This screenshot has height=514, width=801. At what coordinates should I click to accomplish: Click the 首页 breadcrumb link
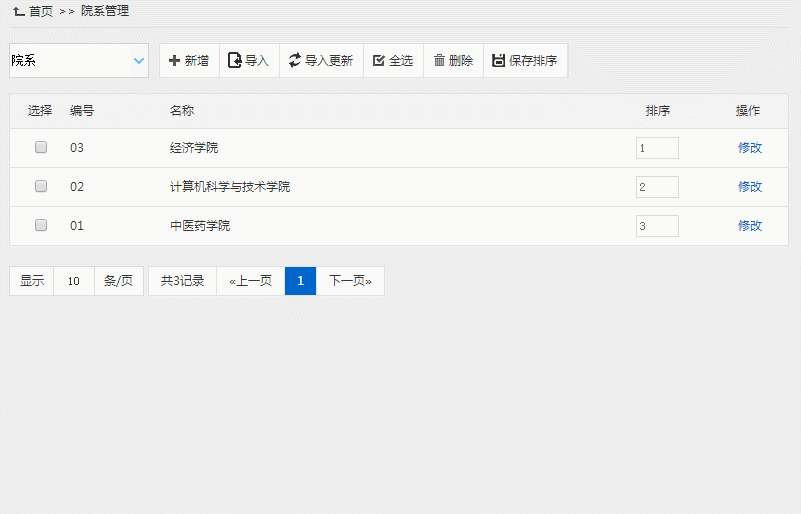(41, 11)
